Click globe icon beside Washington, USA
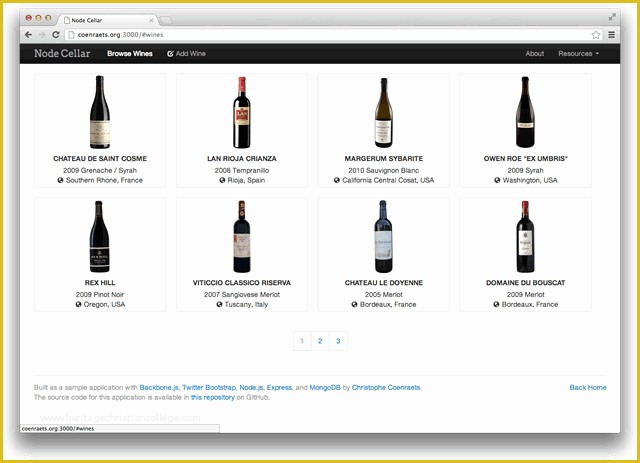Screen dimensions: 640x463 497,180
